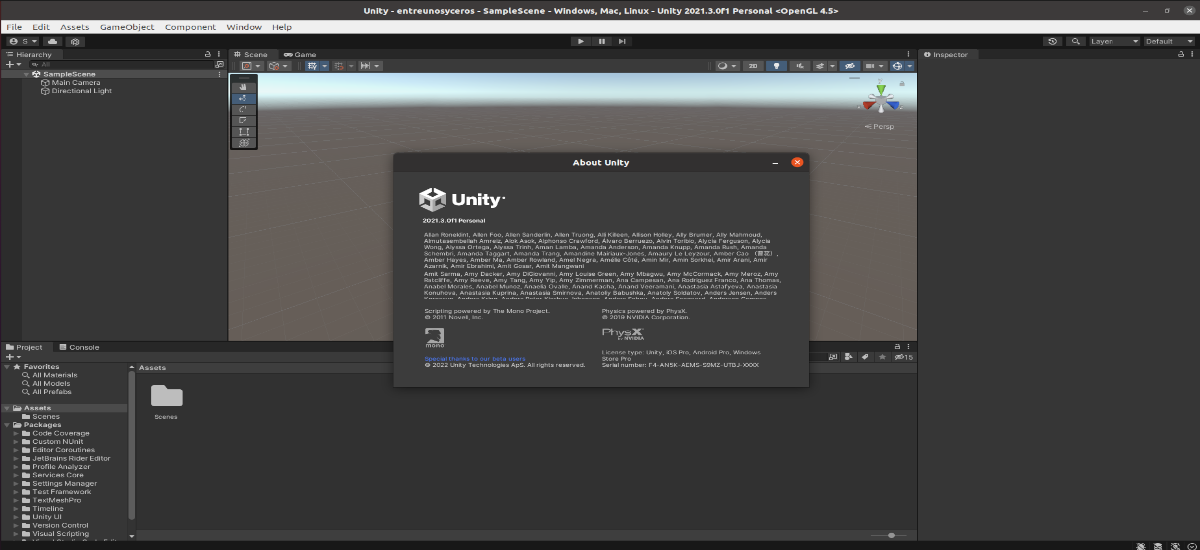
Task: Click the Hierarchy search-by-type icon
Action: point(220,64)
